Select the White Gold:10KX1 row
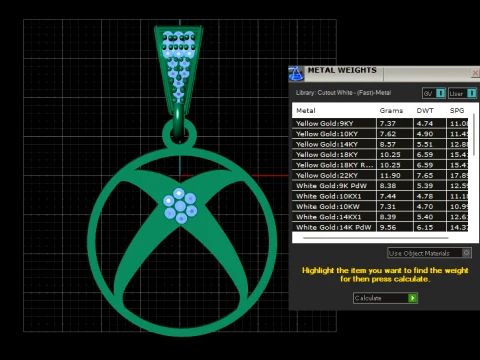 pos(380,196)
